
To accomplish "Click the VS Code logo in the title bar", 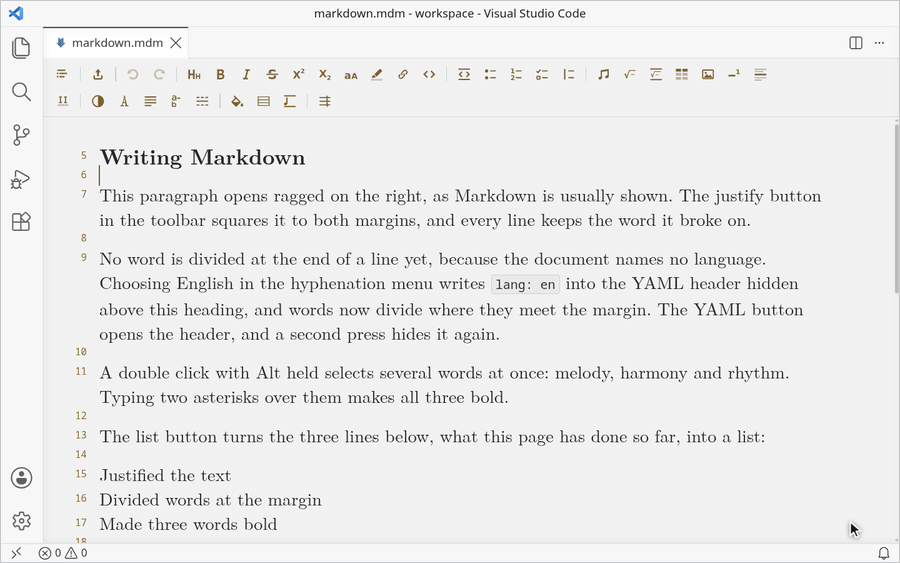I will coord(16,13).
